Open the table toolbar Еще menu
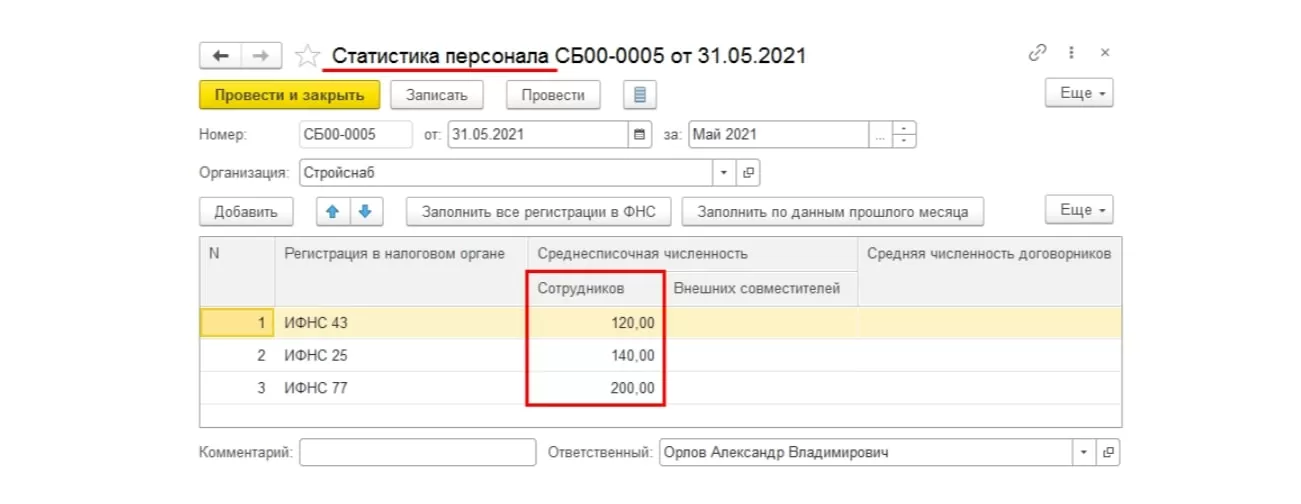 pyautogui.click(x=1079, y=211)
